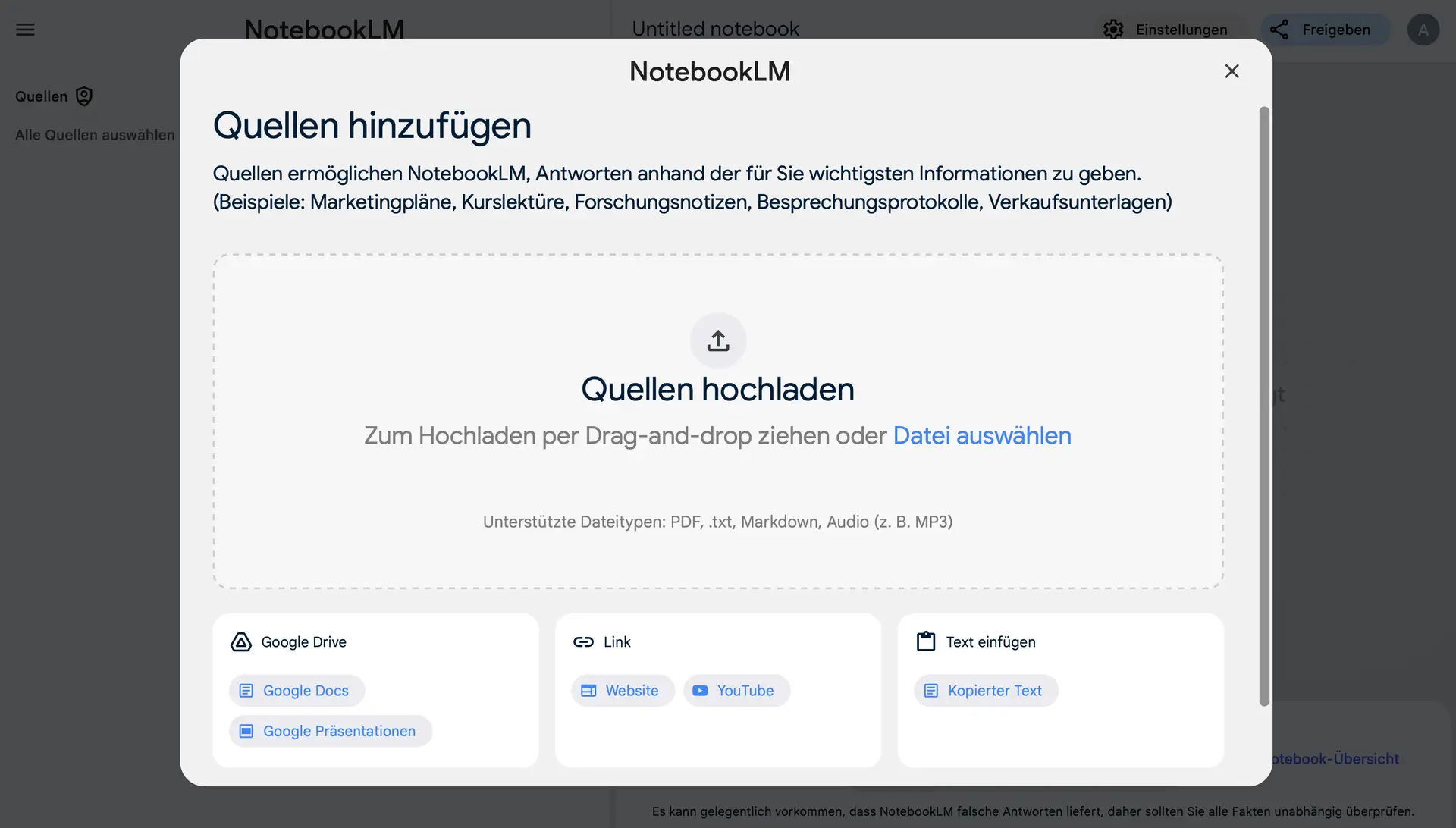Click the Freigeben share icon

(1279, 30)
